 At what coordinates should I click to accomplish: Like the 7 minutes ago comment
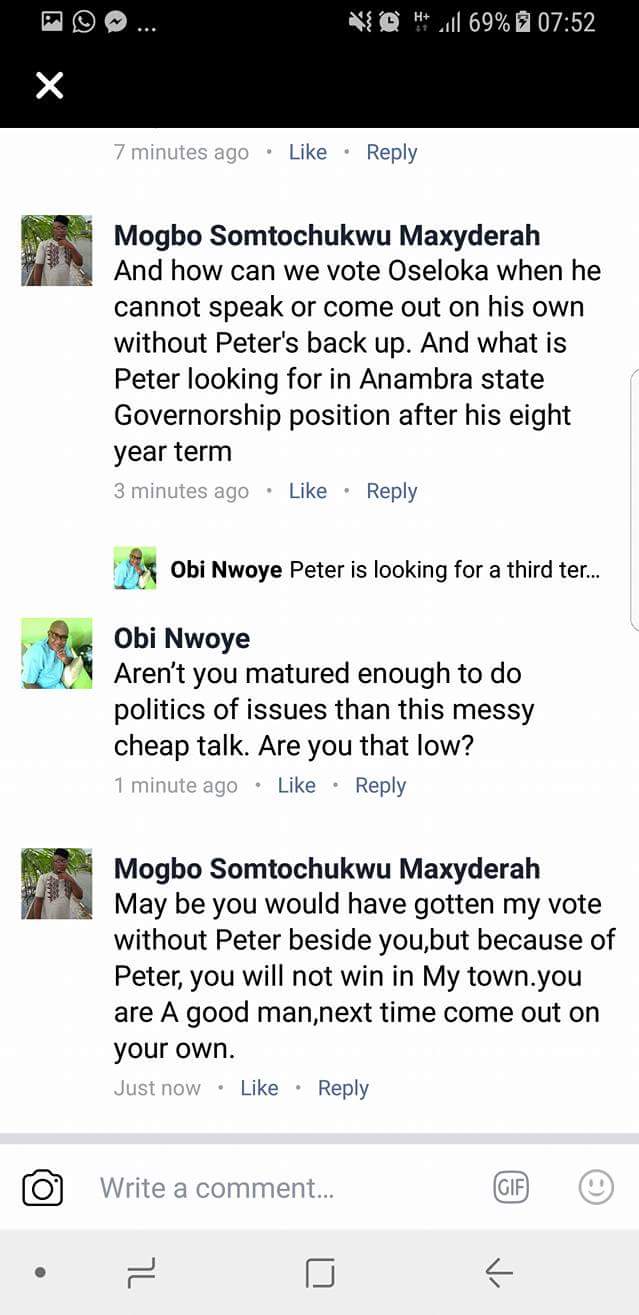[307, 152]
